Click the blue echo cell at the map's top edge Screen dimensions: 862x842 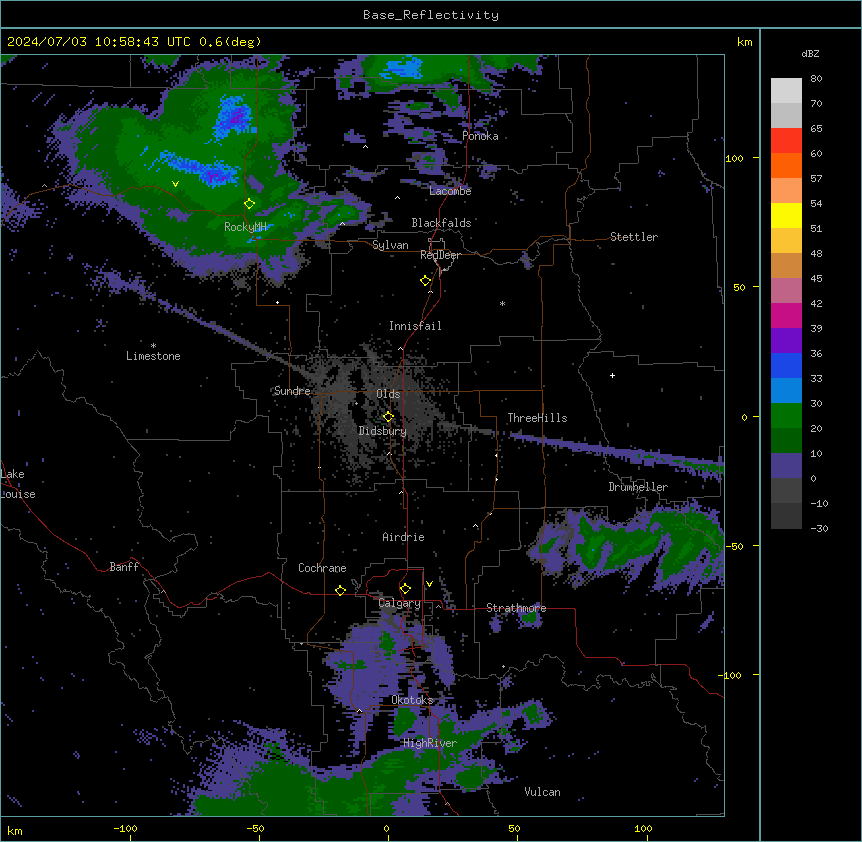(404, 69)
